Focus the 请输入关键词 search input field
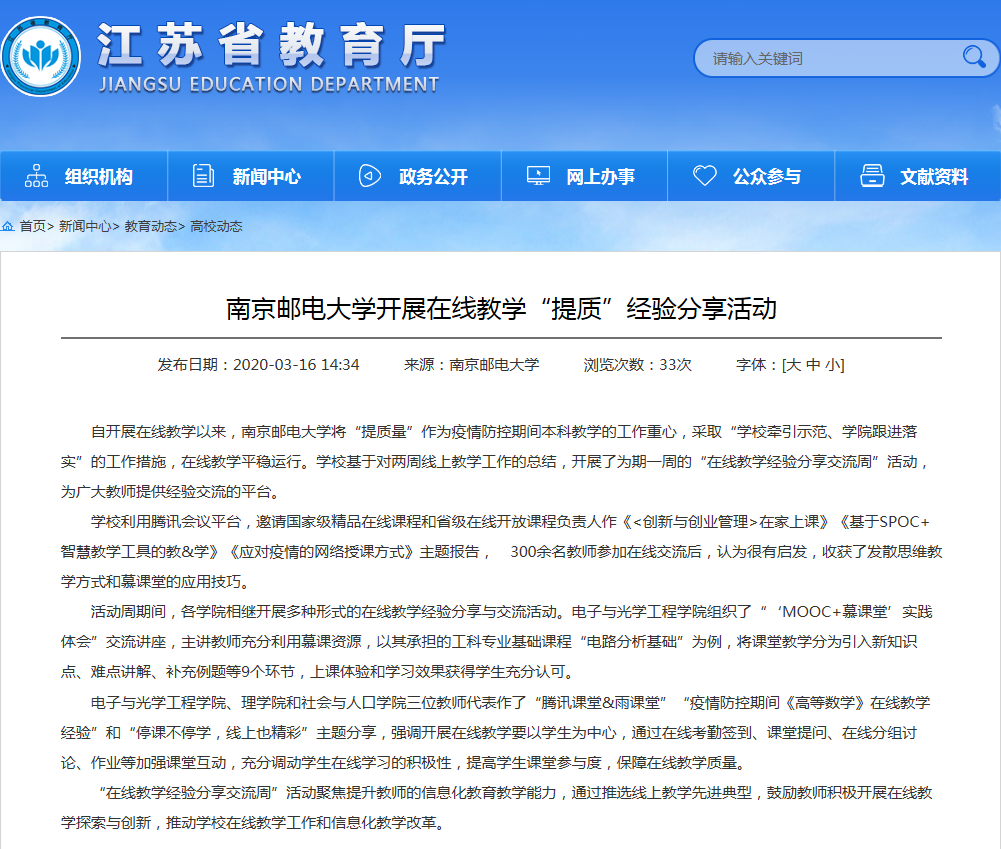This screenshot has width=1001, height=849. tap(825, 58)
